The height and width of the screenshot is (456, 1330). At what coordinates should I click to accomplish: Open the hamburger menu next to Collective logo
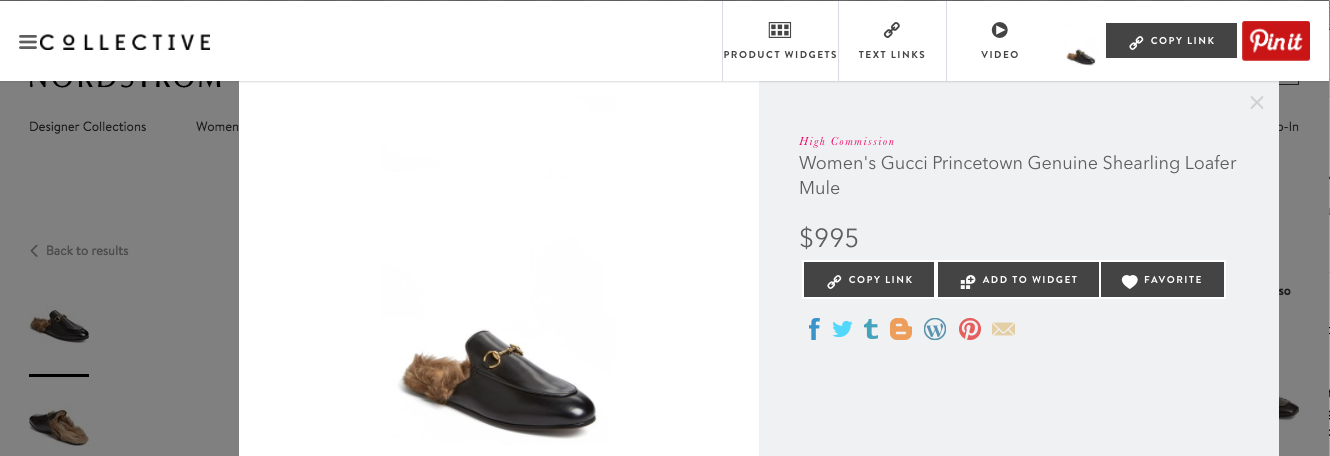point(27,42)
